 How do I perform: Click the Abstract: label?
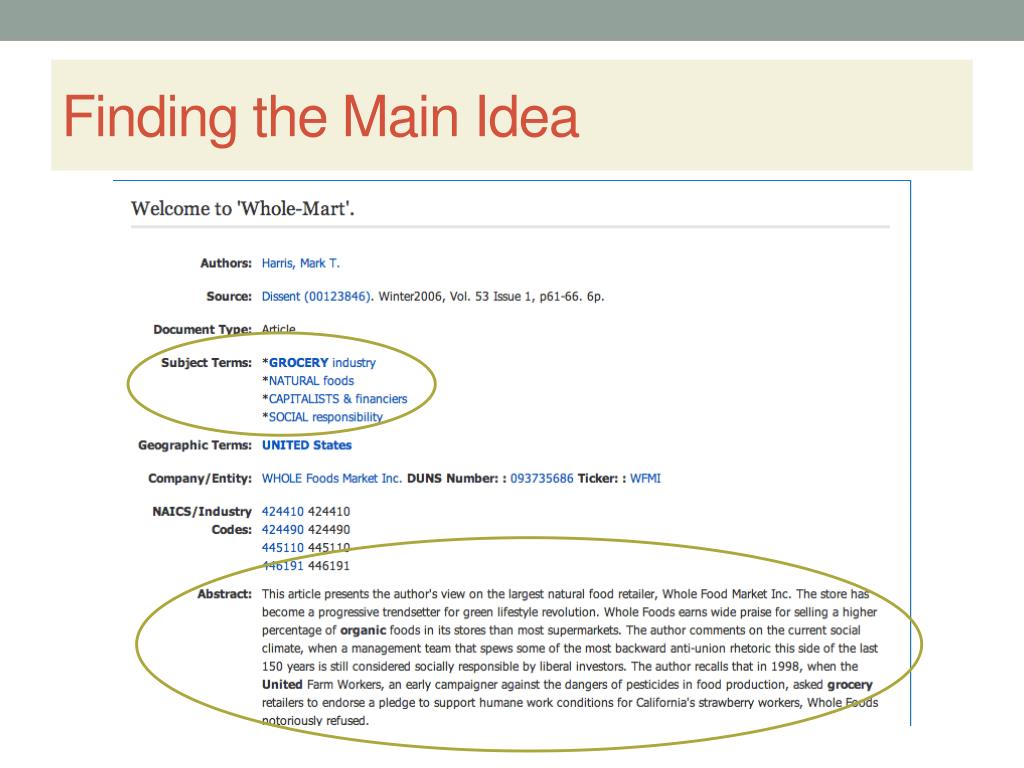(225, 594)
